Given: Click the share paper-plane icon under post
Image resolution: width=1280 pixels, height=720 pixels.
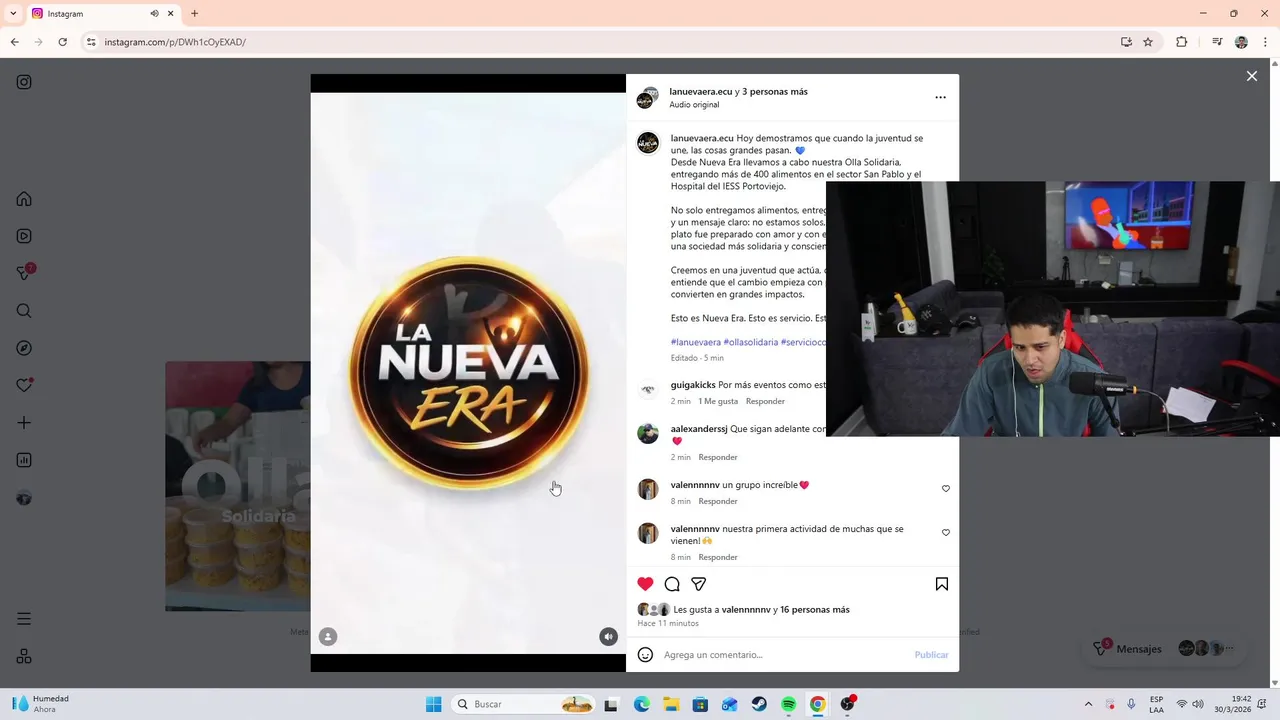Looking at the screenshot, I should (699, 584).
